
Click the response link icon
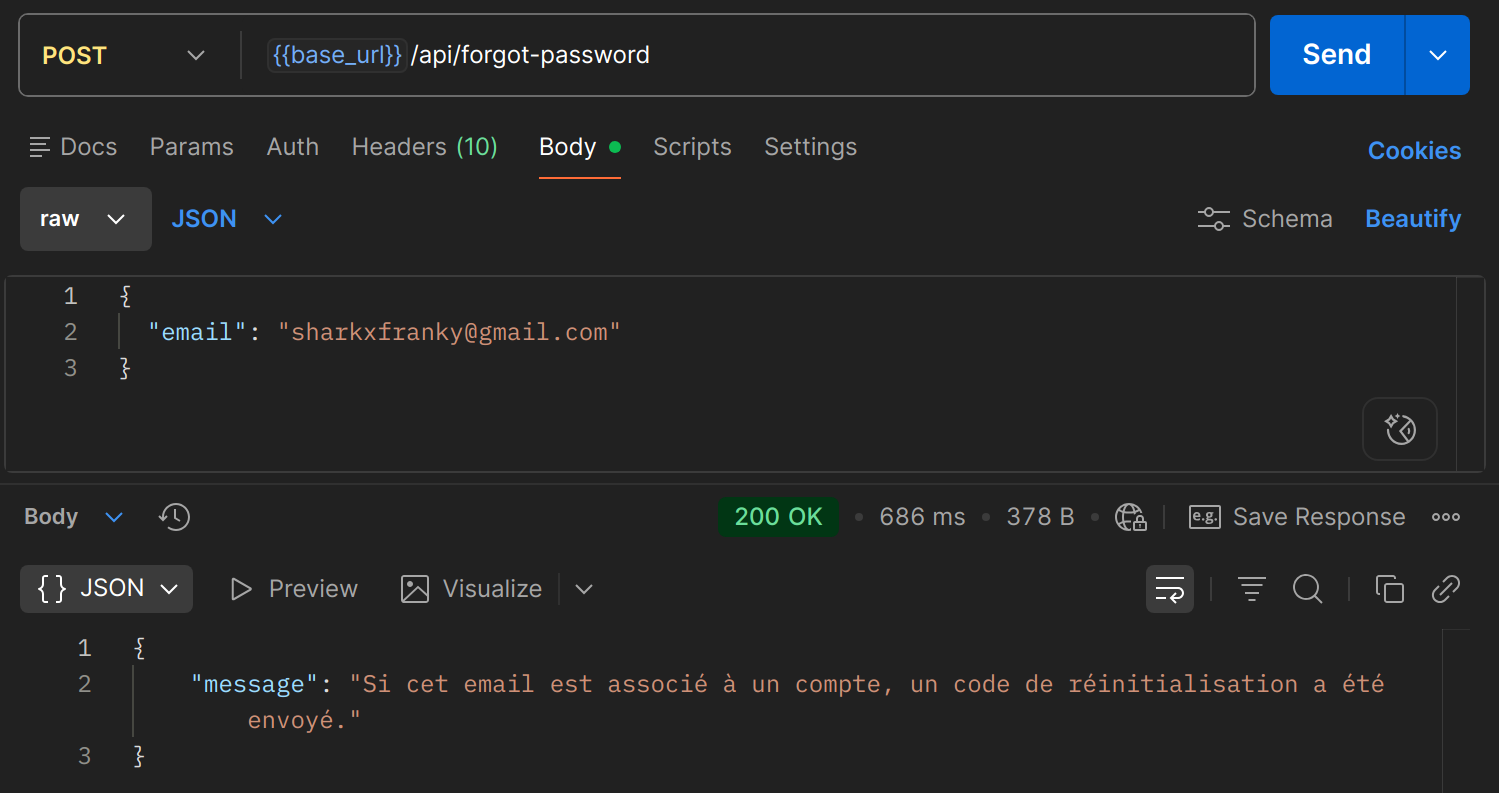tap(1446, 589)
